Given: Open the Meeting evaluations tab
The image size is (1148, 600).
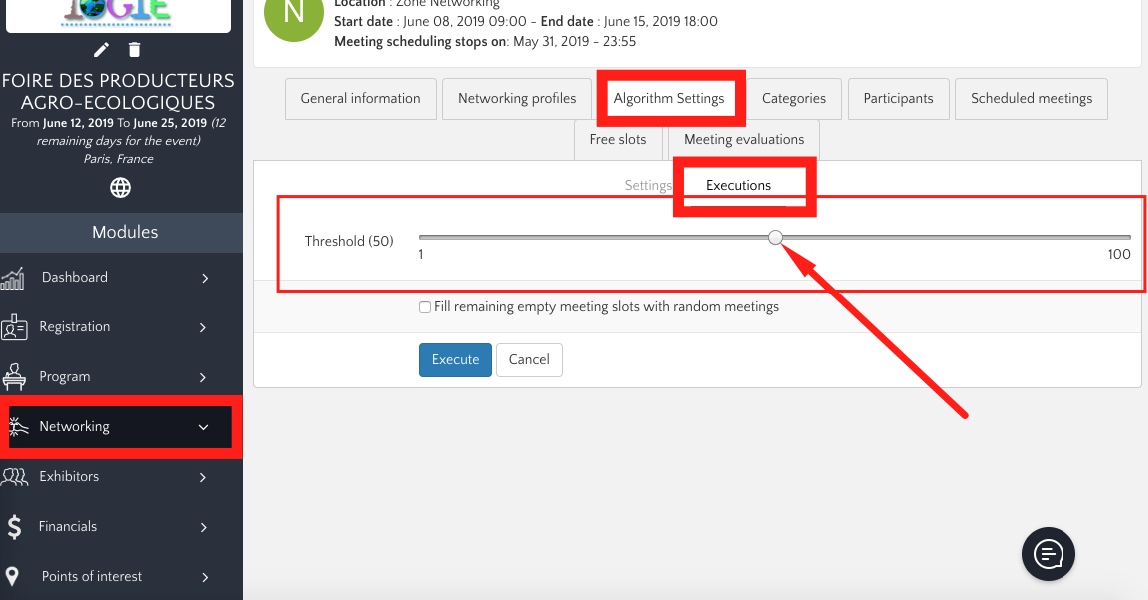Looking at the screenshot, I should pyautogui.click(x=743, y=139).
